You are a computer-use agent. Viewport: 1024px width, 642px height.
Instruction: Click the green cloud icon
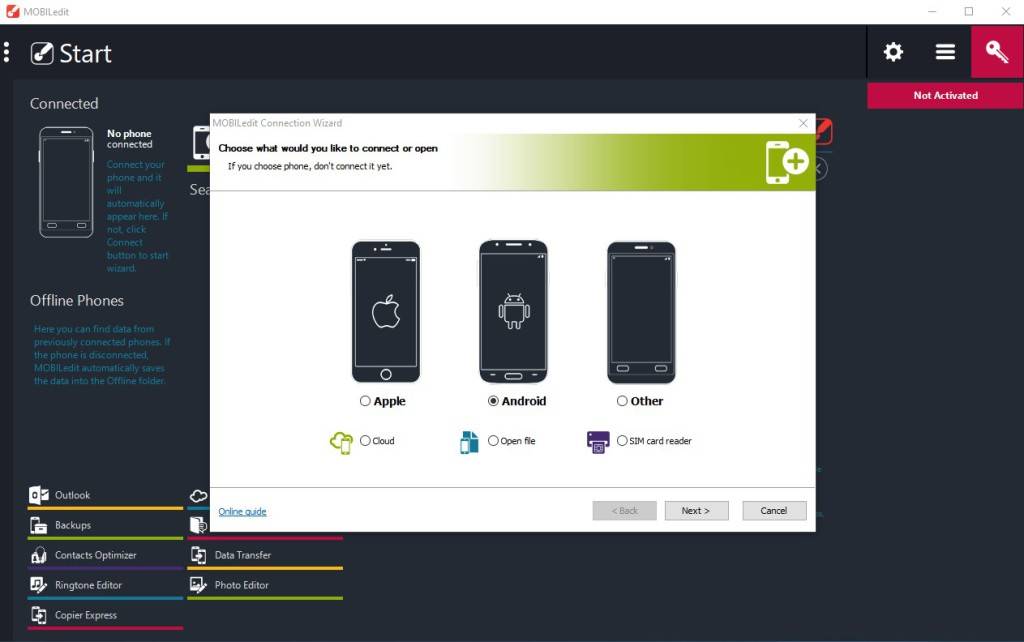click(342, 443)
